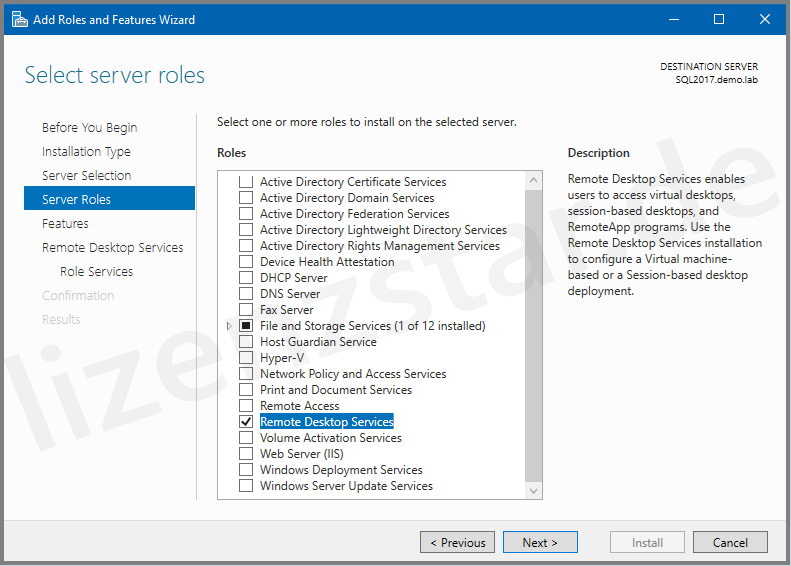Click the Next button
Screen dimensions: 791x566
pyautogui.click(x=540, y=542)
